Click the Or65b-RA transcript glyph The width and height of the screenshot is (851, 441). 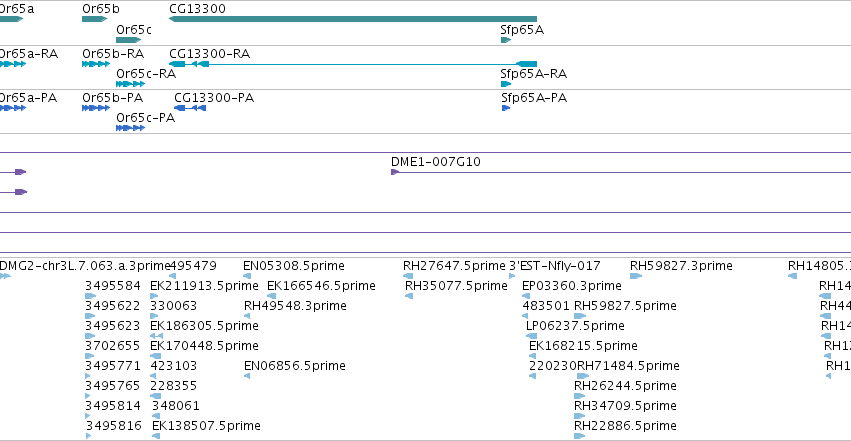pyautogui.click(x=96, y=64)
